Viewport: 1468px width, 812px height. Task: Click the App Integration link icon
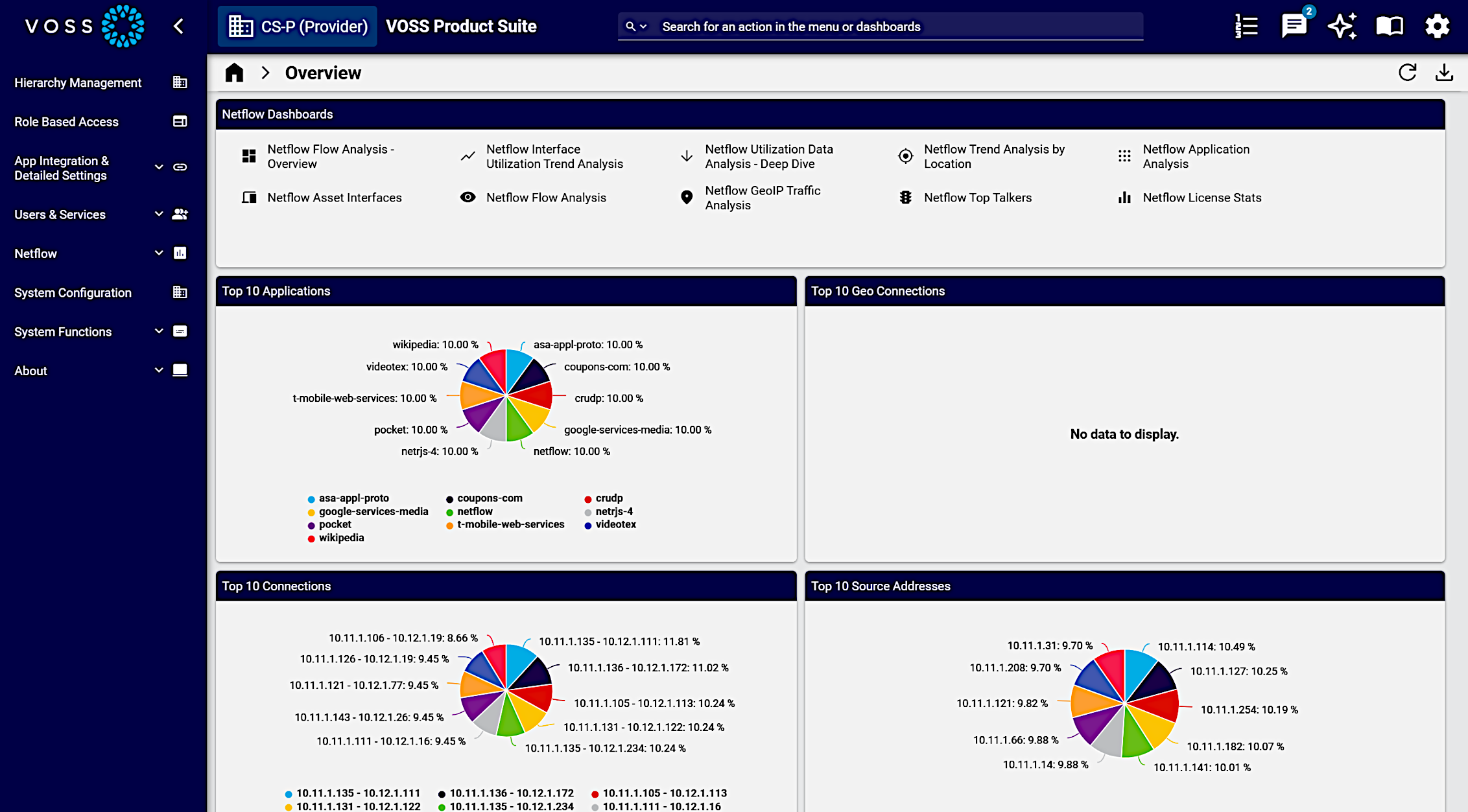[180, 167]
